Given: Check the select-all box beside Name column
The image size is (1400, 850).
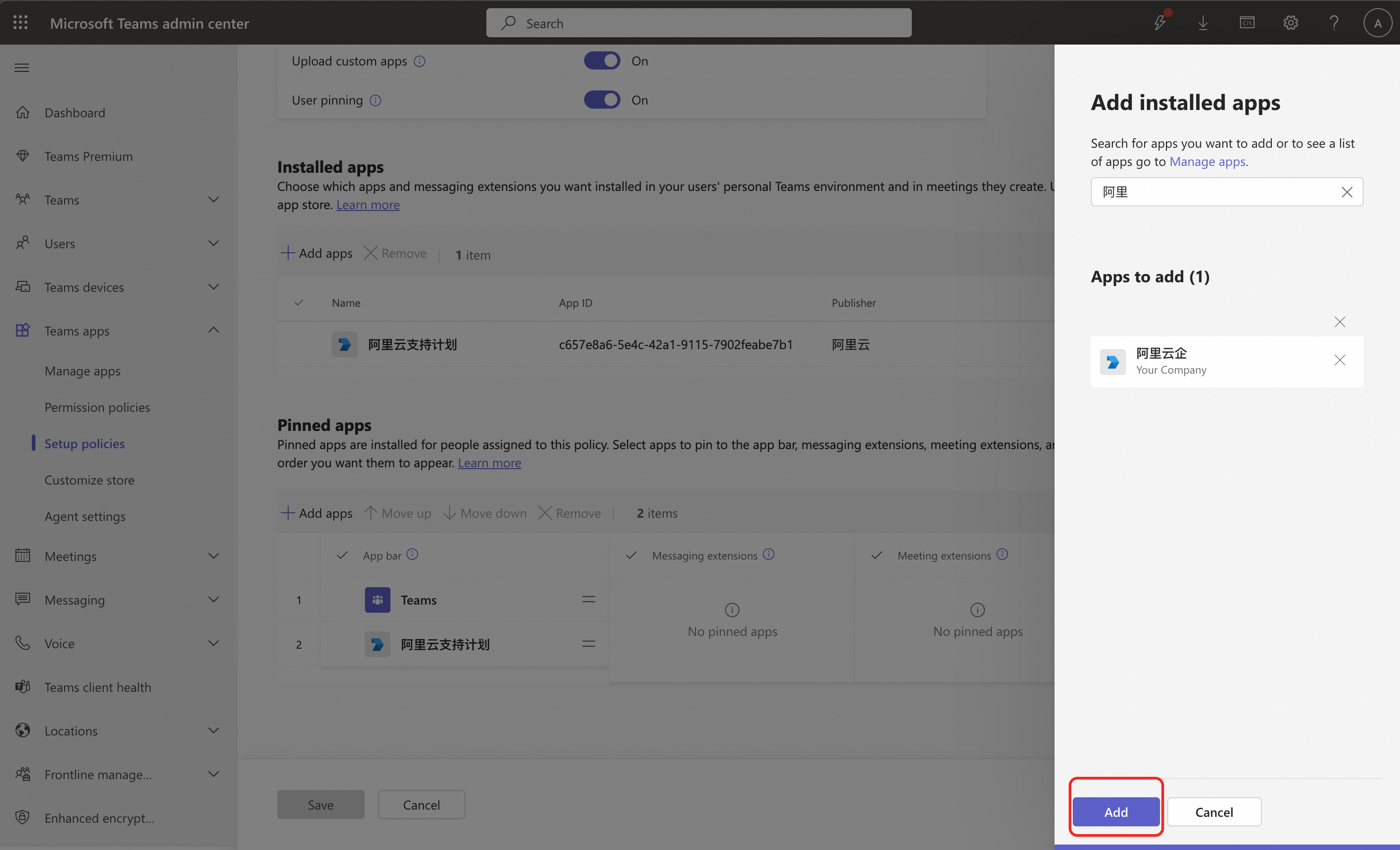Looking at the screenshot, I should pos(299,303).
